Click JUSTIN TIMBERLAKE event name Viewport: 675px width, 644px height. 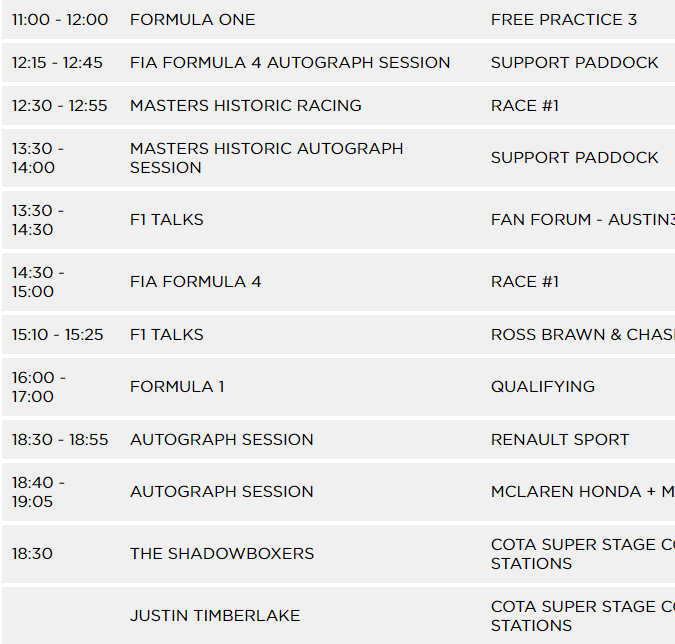pyautogui.click(x=215, y=616)
